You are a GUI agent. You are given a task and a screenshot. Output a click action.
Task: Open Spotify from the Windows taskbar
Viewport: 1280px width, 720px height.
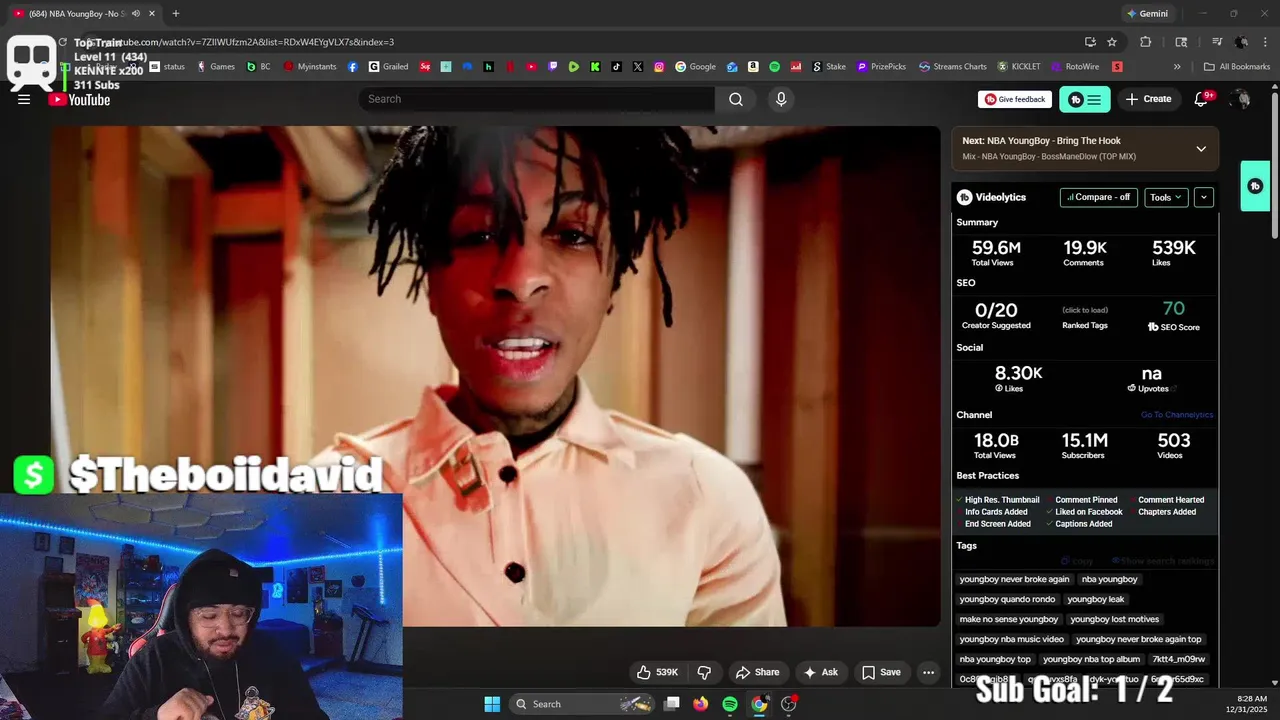730,704
